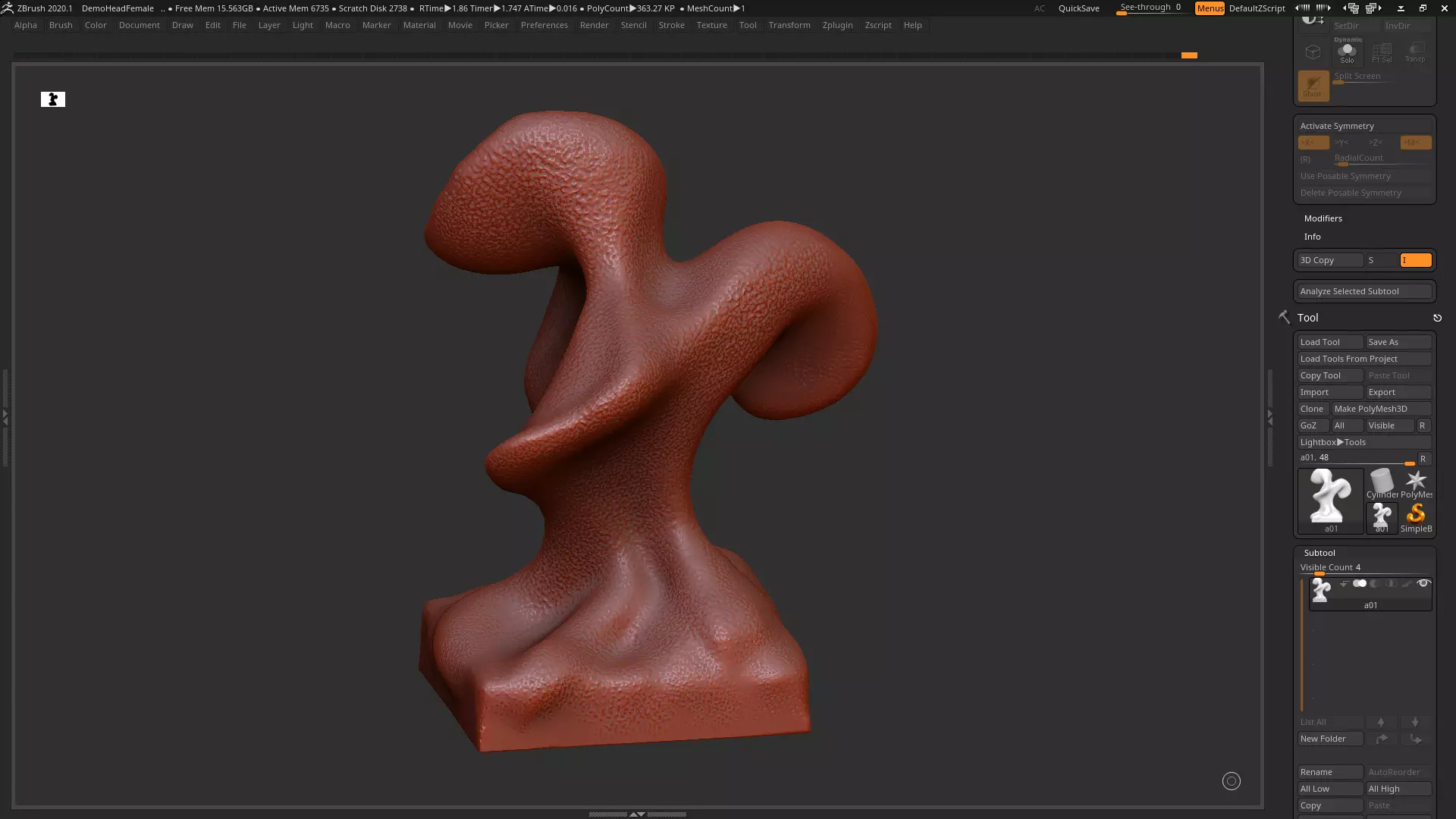Expand the bottom tray divider arrows
1456x819 pixels.
[637, 814]
